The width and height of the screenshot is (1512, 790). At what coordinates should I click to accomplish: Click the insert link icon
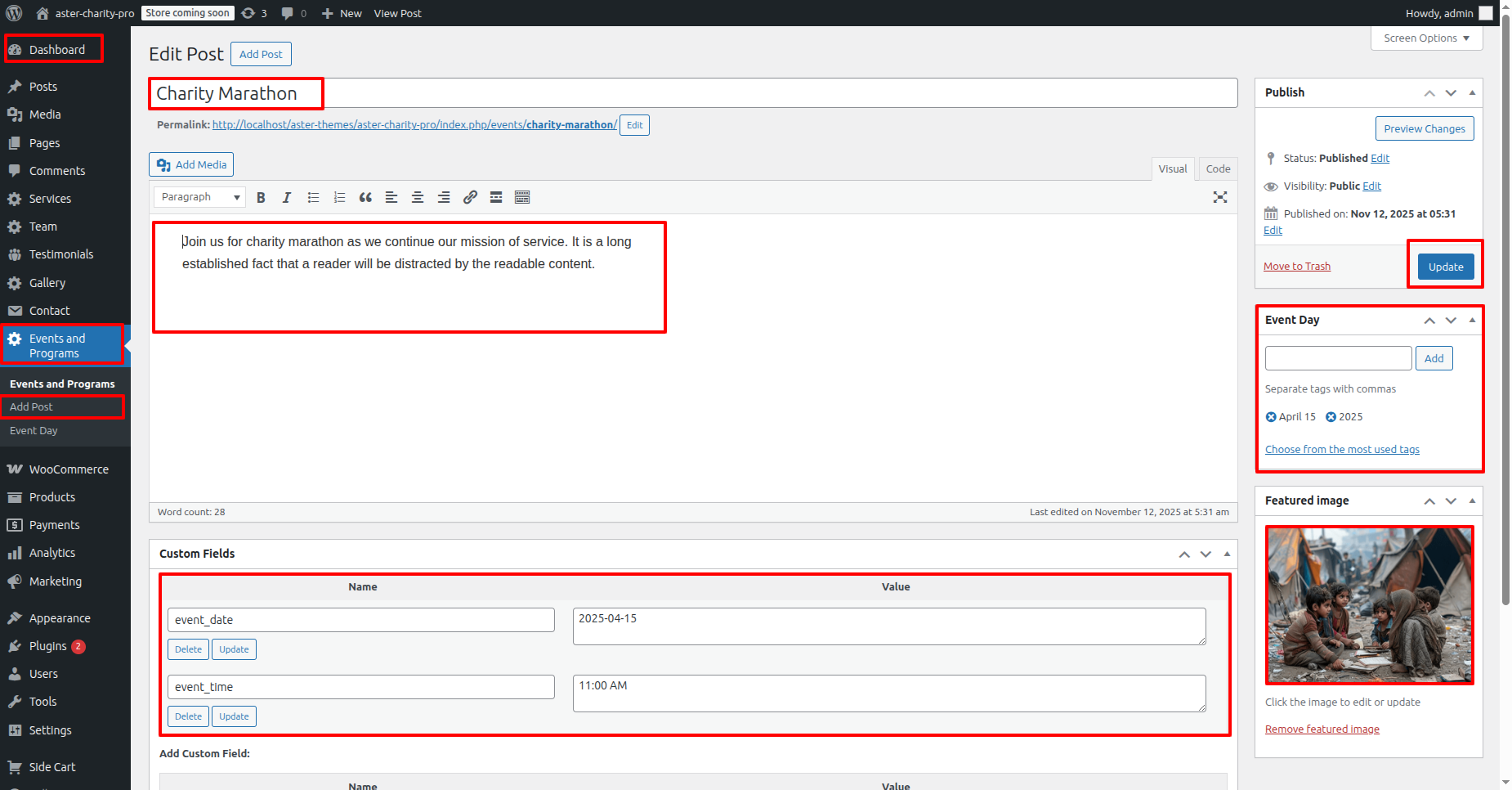tap(470, 197)
